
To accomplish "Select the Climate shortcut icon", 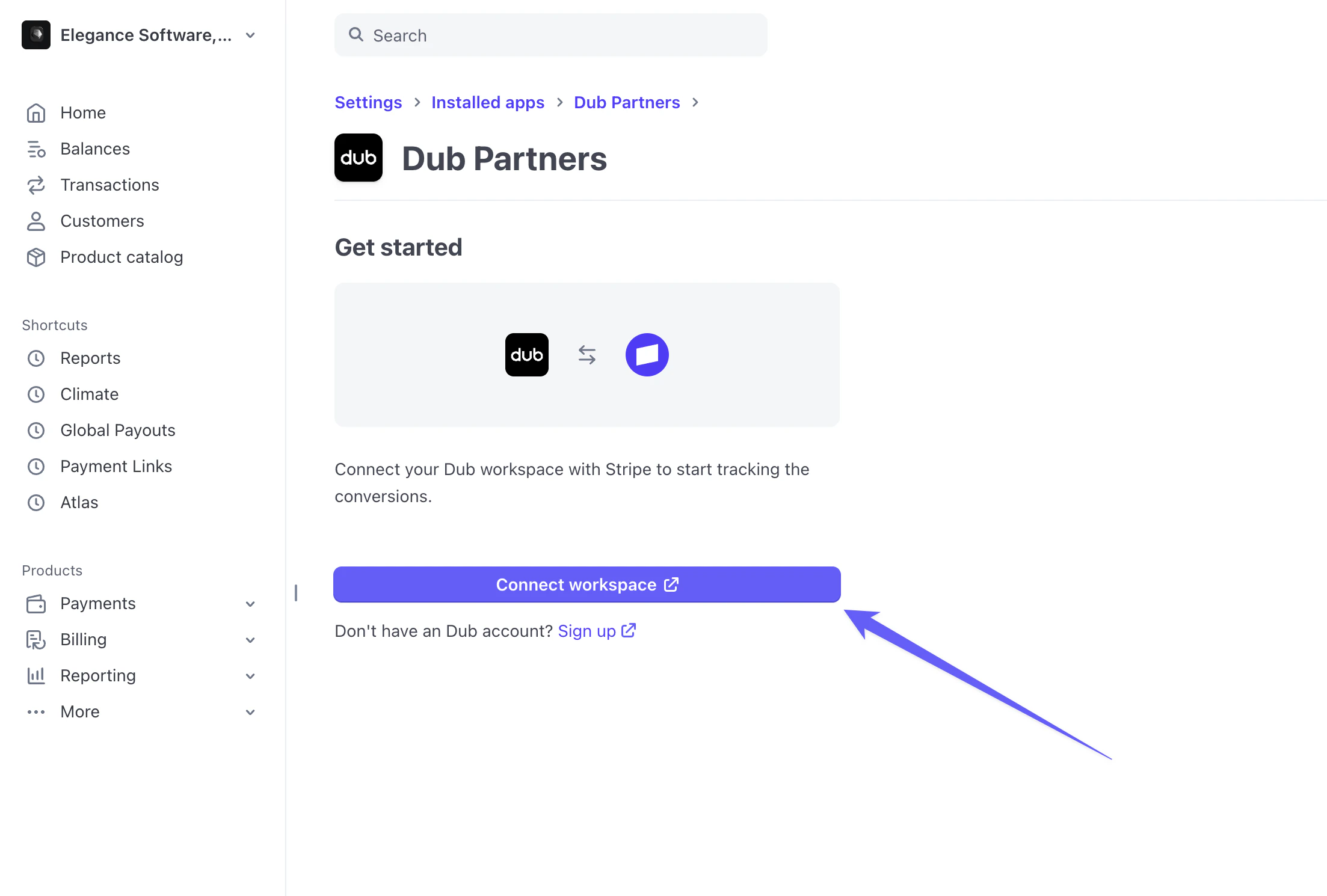I will click(x=36, y=394).
